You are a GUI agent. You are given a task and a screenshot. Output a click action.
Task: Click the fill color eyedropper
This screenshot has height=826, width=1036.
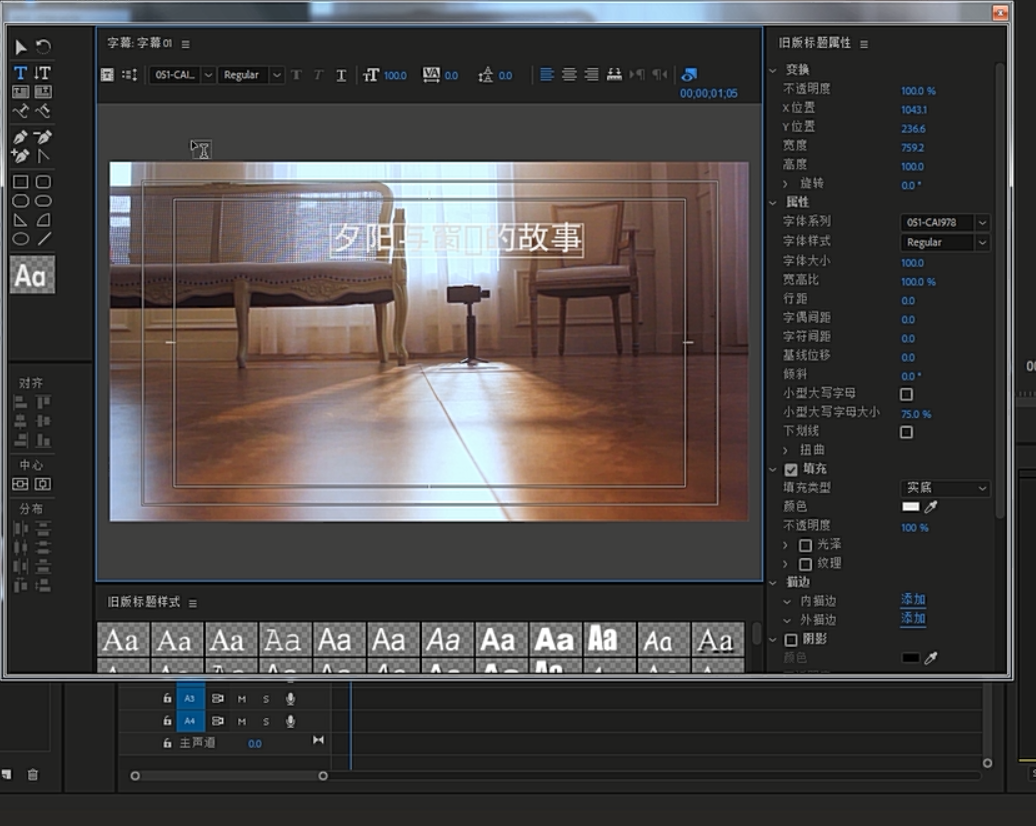931,507
